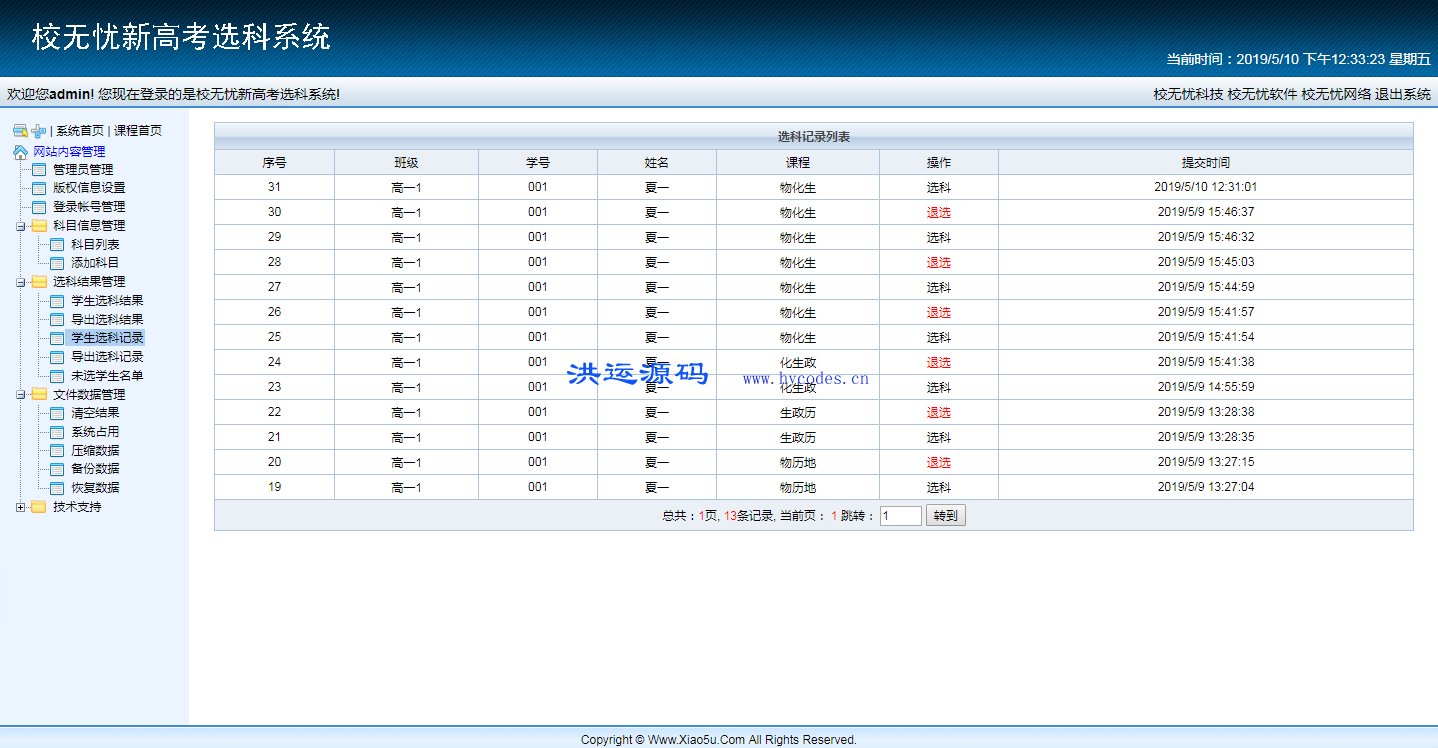This screenshot has height=748, width=1438.
Task: Click the page icon beside 导出选科记录
Action: (x=57, y=357)
